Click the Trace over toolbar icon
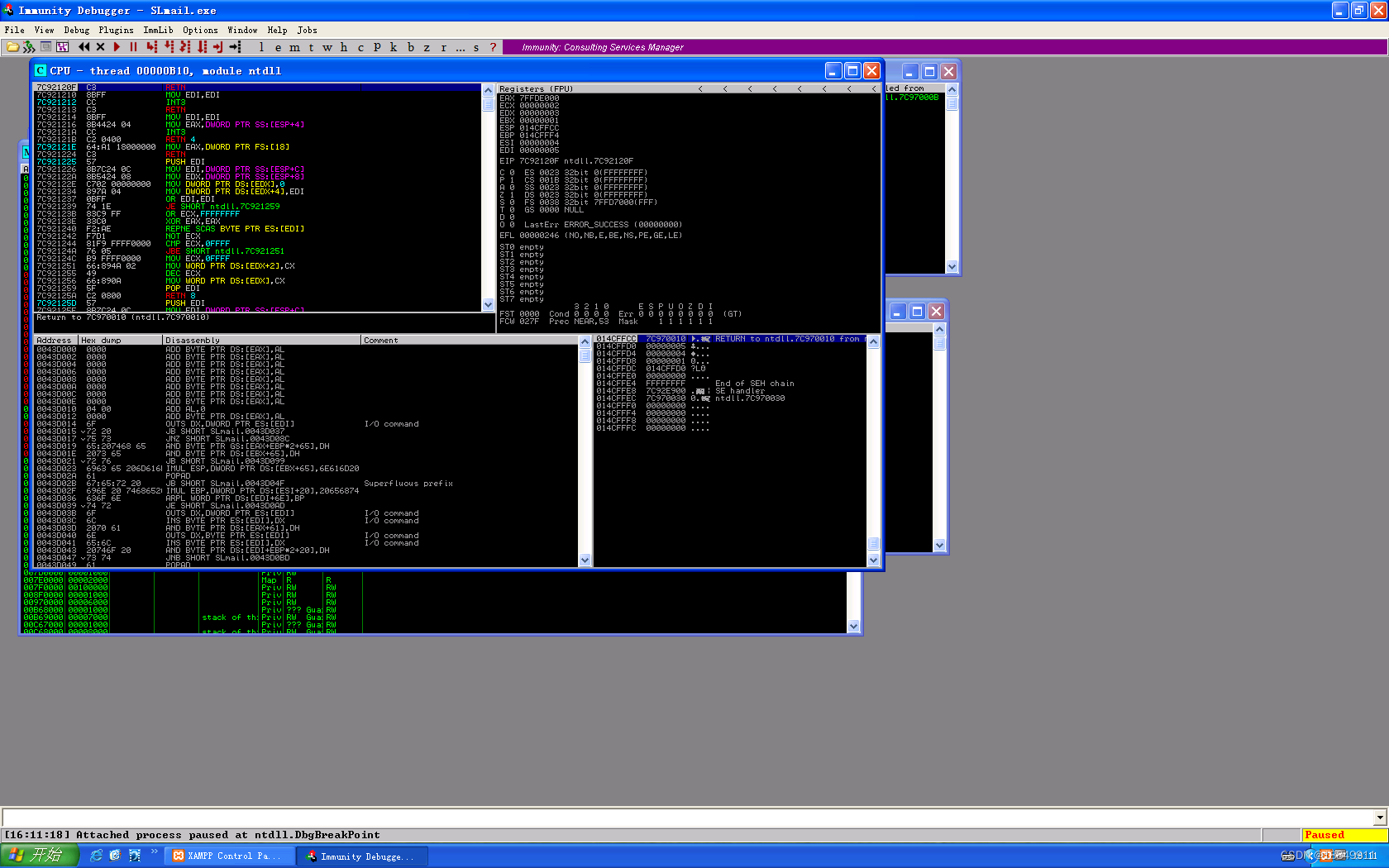The height and width of the screenshot is (868, 1389). coord(202,47)
